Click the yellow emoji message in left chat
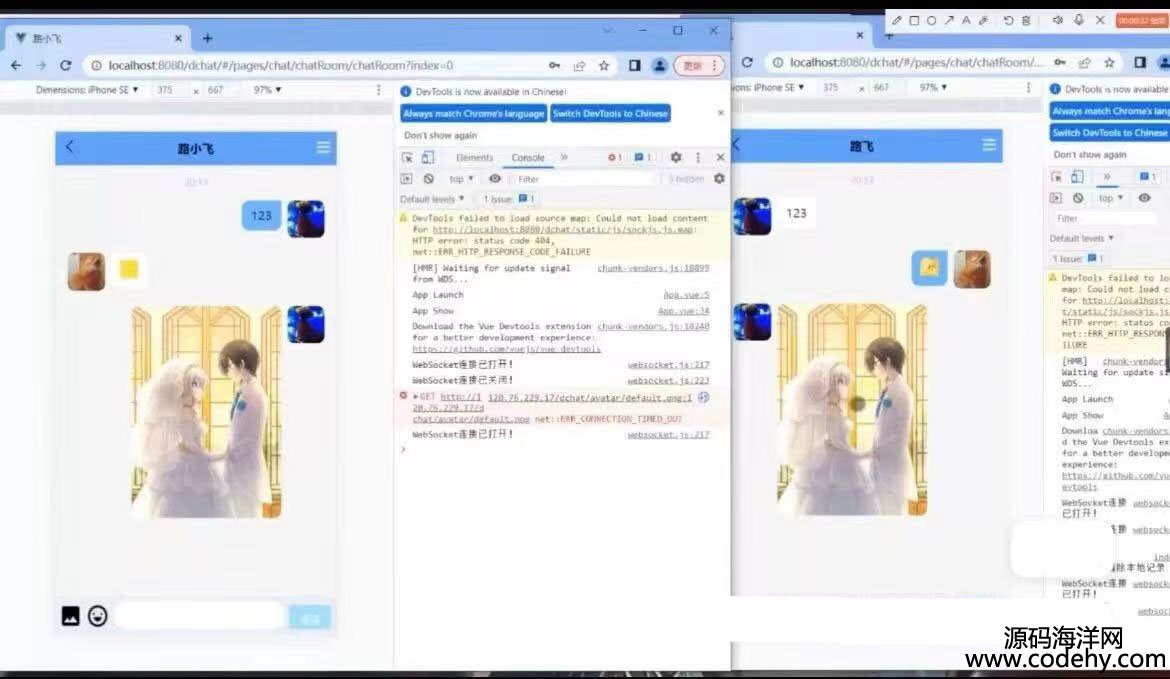Screen dimensions: 1170x679 (x=129, y=269)
